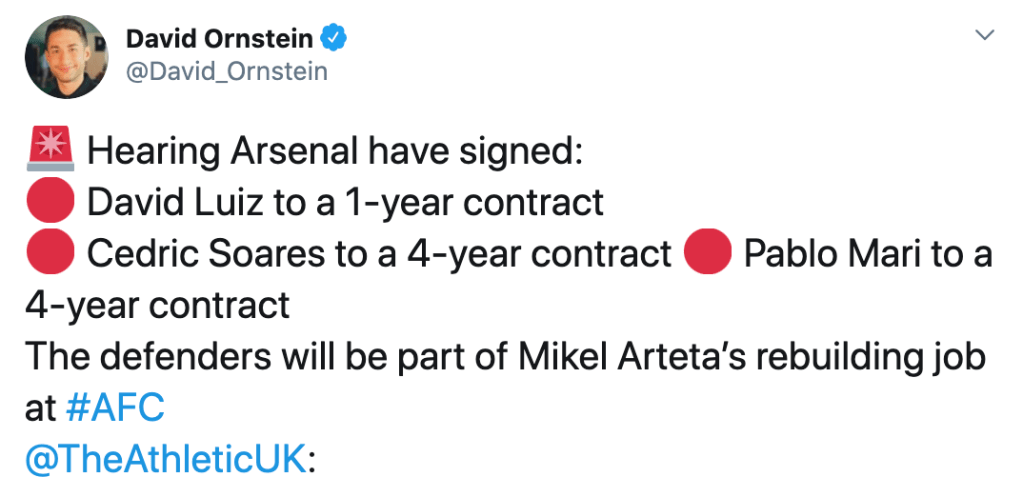The height and width of the screenshot is (497, 1023).
Task: Click "David Luiz to a 1-year contract" line
Action: [345, 203]
